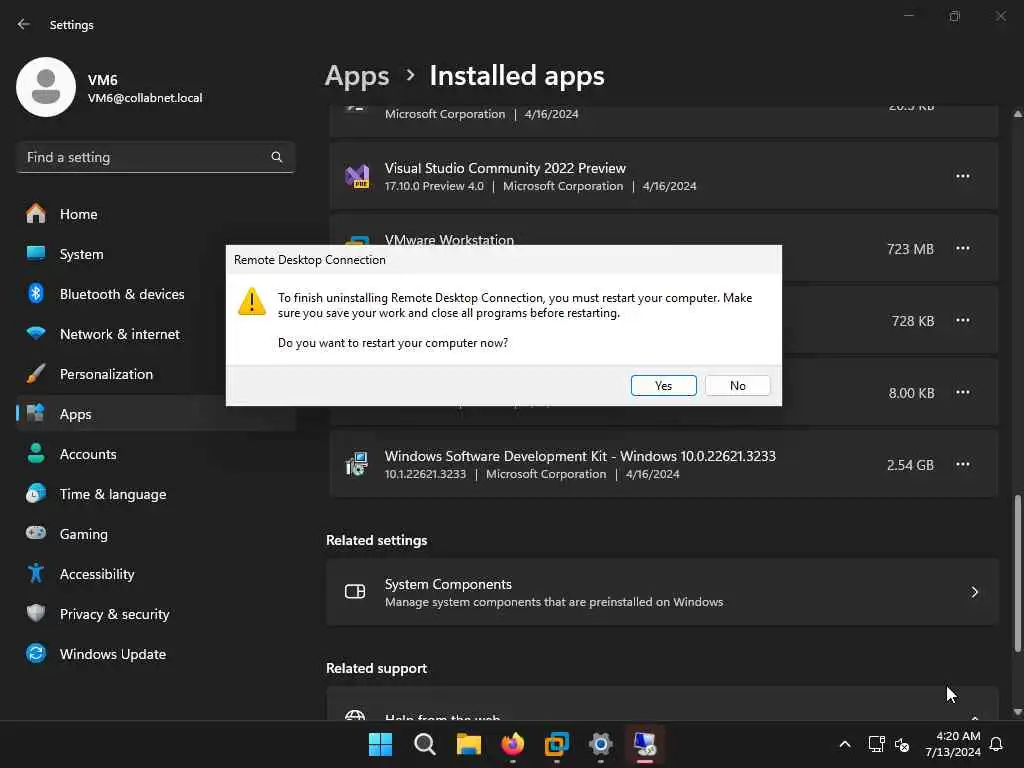Click the Privacy & security shield icon
Screen dimensions: 1024x768
click(36, 613)
